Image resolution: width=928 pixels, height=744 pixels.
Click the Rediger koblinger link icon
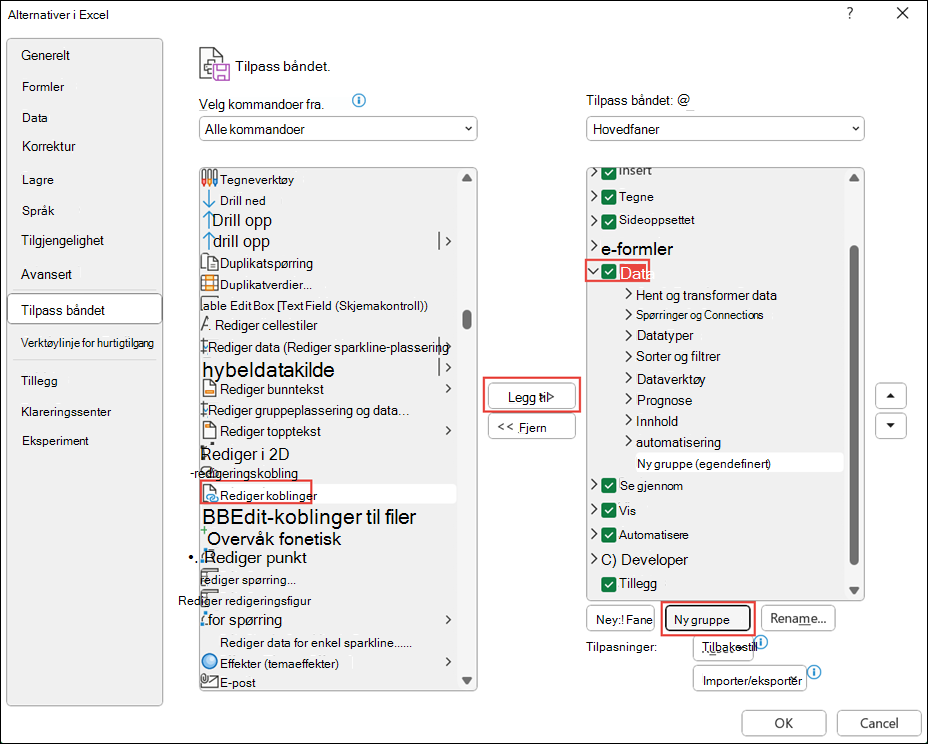[x=210, y=494]
